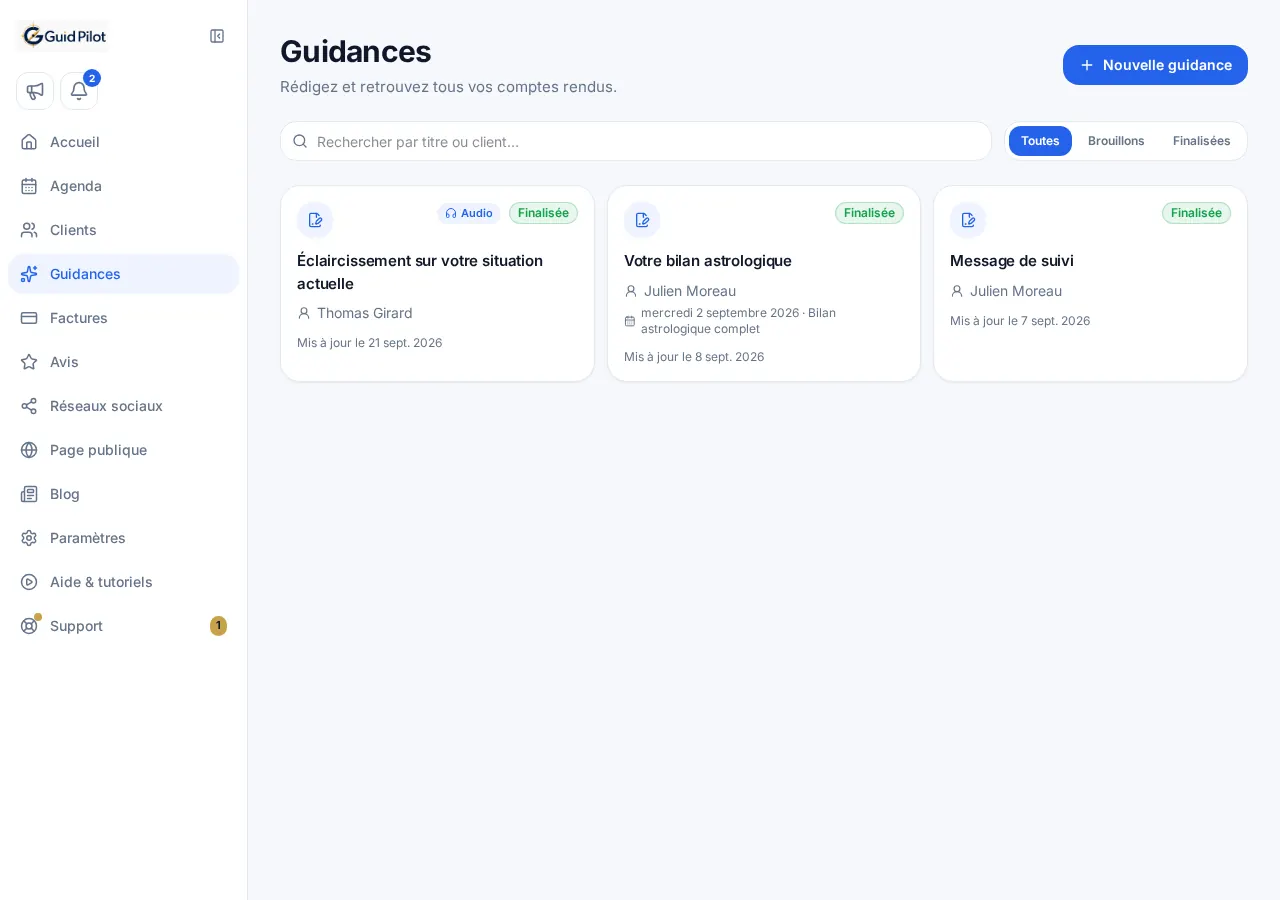Open Aide & tutoriels
Viewport: 1280px width, 900px height.
(124, 582)
